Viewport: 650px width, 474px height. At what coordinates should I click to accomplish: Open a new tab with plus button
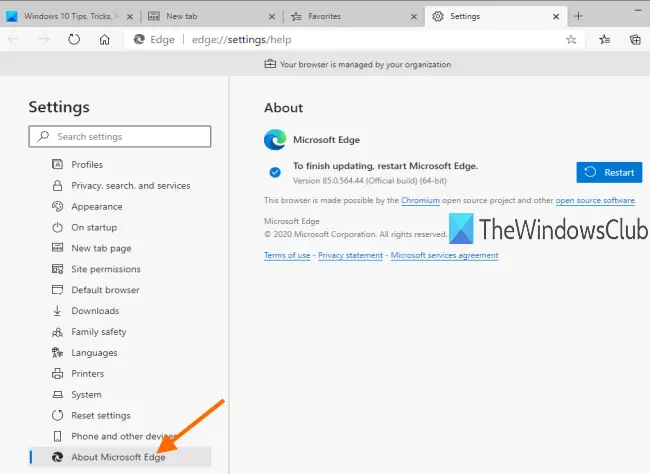578,16
